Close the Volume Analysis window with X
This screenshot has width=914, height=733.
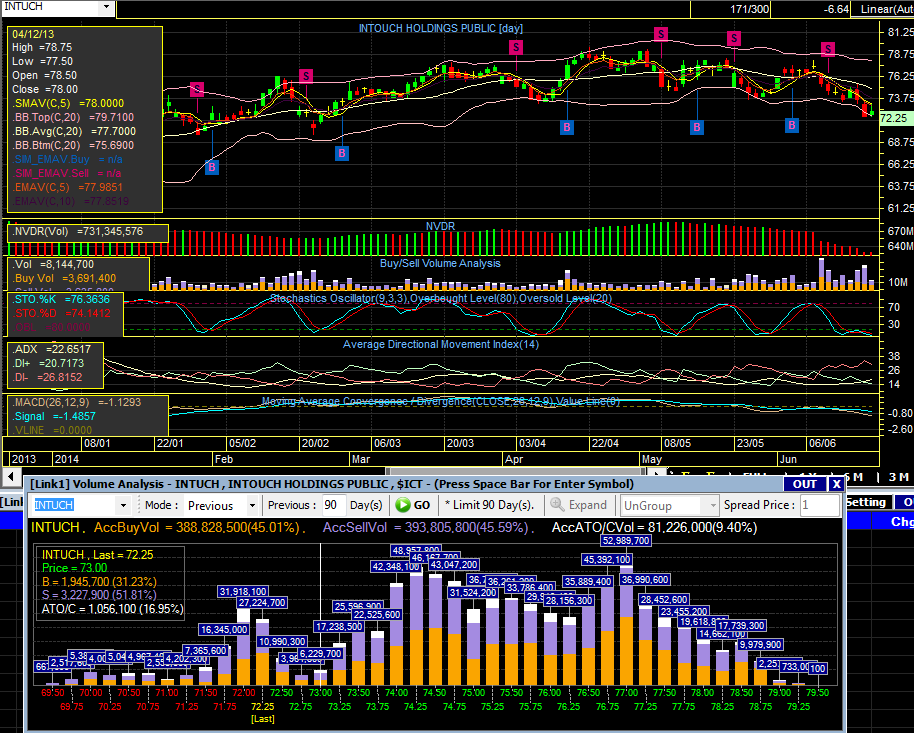tap(836, 484)
